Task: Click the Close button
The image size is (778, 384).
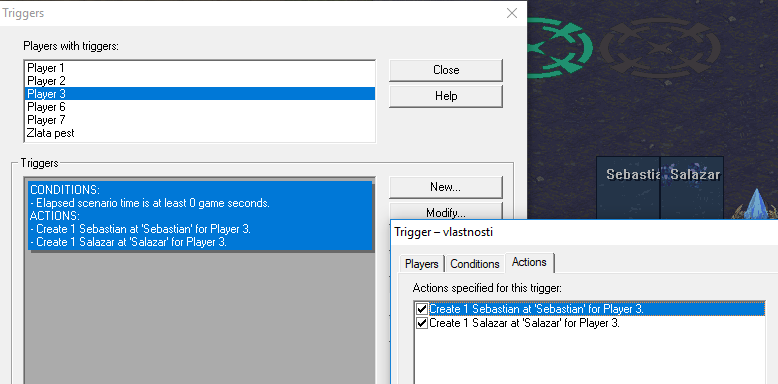Action: [x=446, y=70]
